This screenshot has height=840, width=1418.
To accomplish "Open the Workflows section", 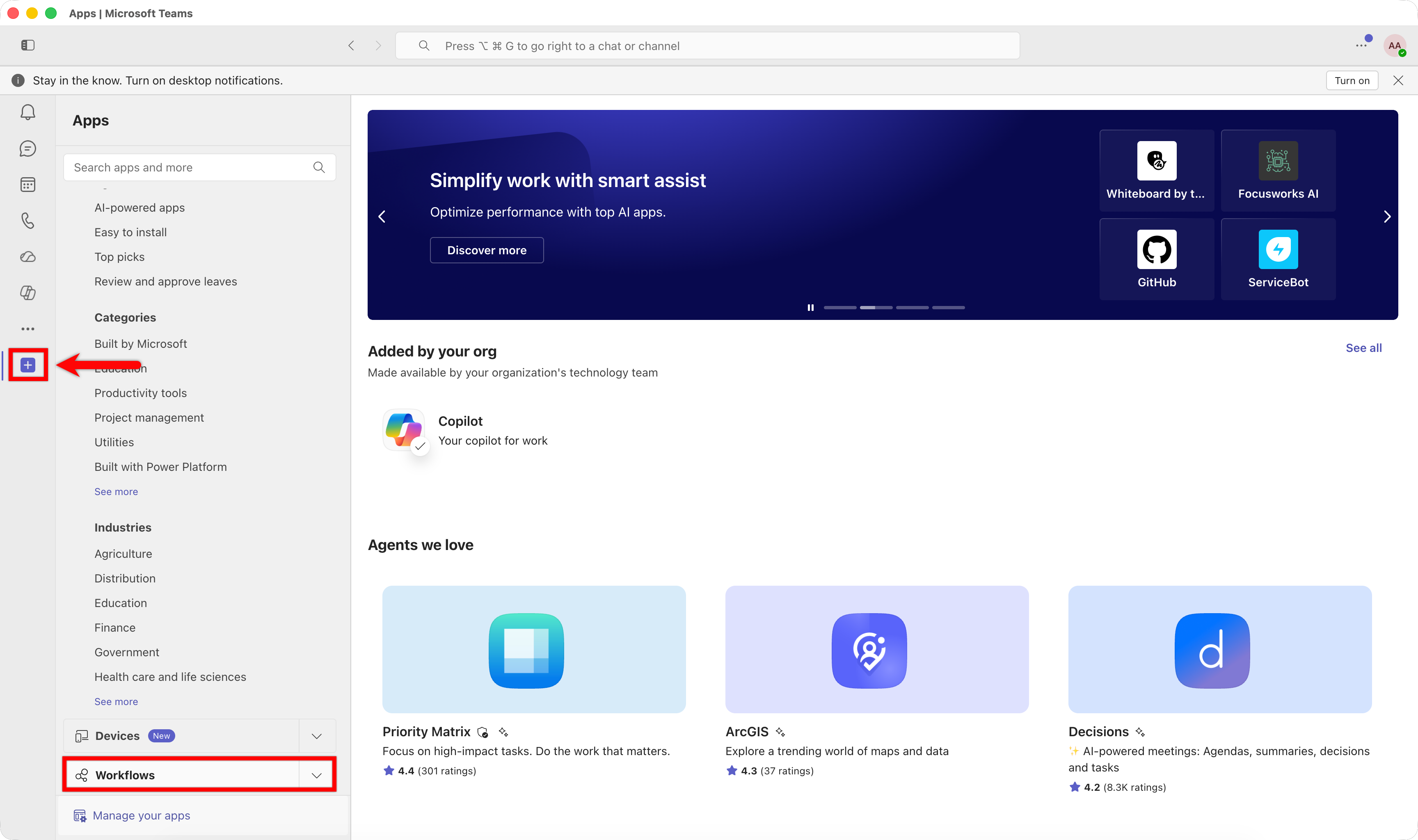I will point(182,776).
